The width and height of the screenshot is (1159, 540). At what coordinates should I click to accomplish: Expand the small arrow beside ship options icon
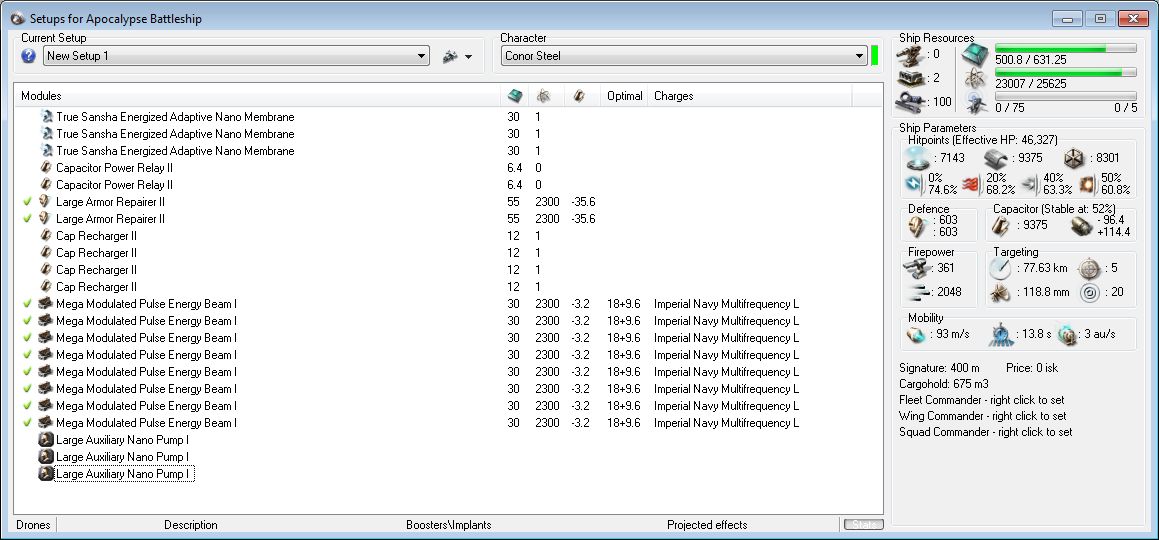[469, 57]
